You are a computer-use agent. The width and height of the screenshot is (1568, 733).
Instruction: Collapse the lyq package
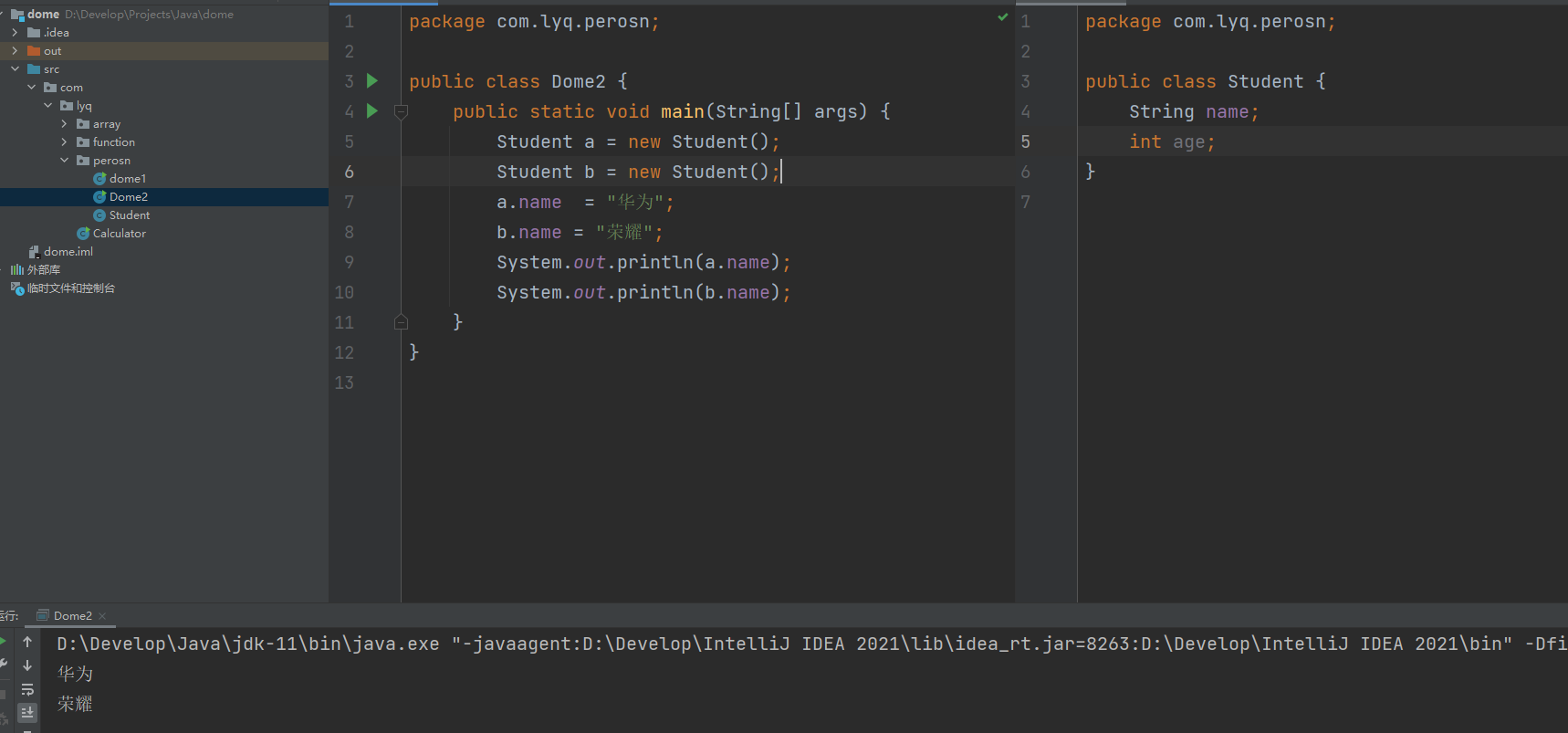pyautogui.click(x=47, y=106)
